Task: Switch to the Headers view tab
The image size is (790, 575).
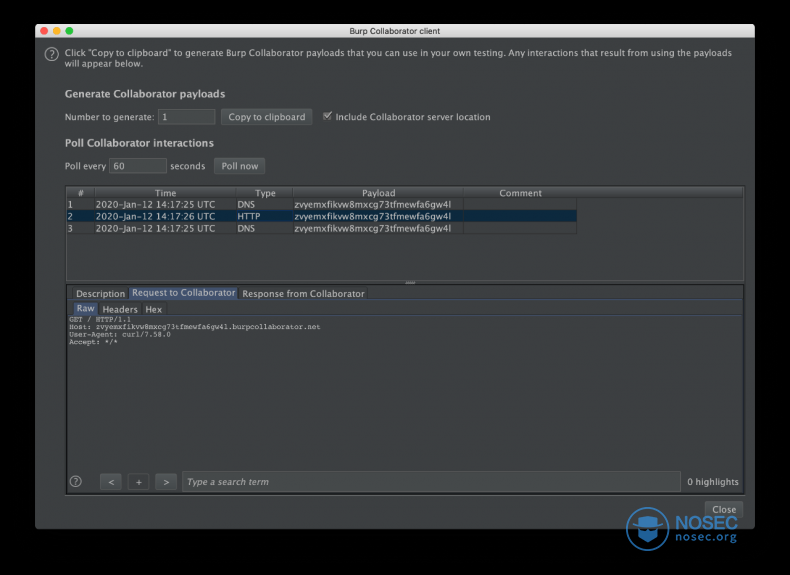Action: [x=120, y=309]
